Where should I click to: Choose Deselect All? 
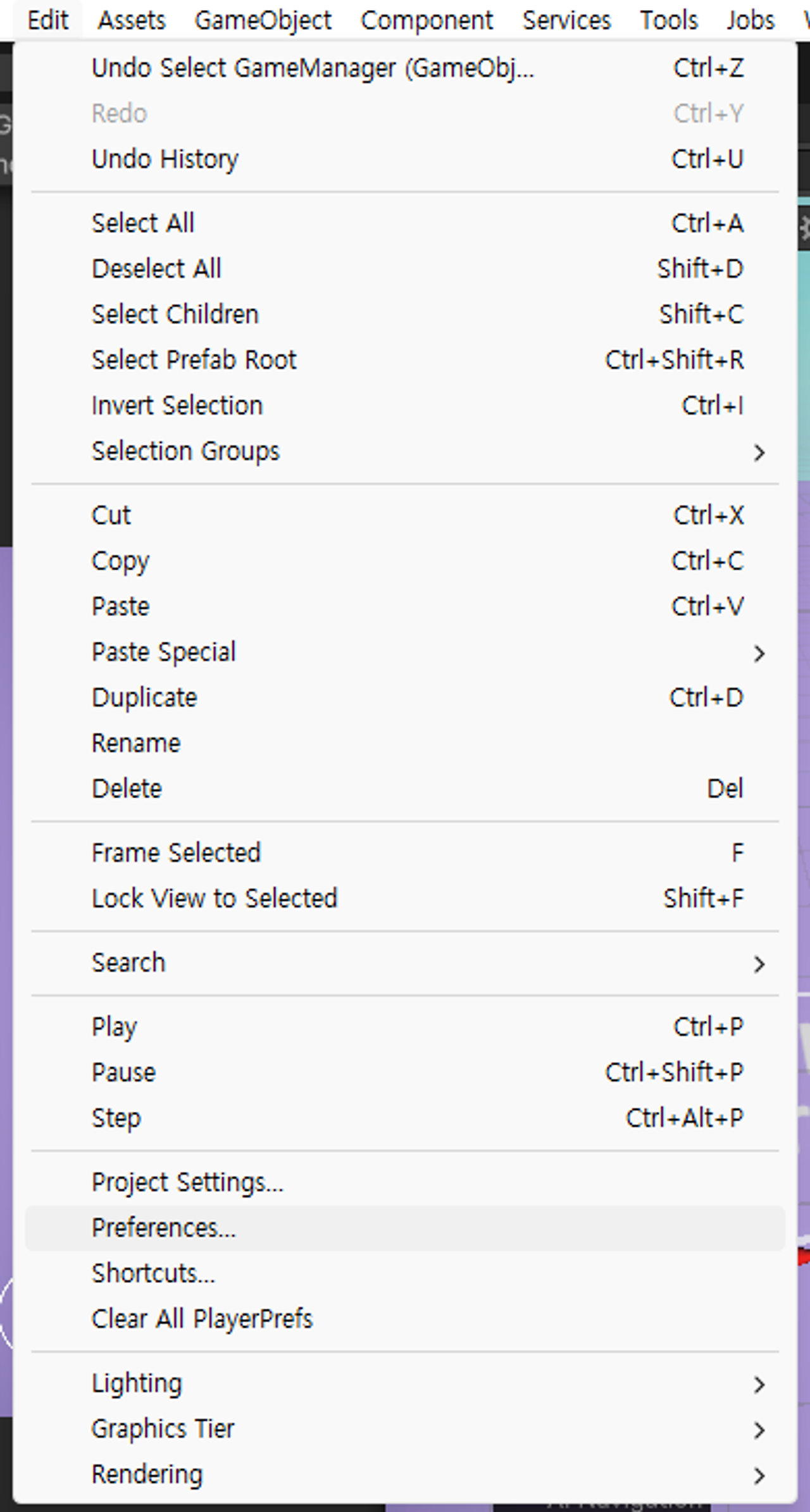click(x=405, y=268)
